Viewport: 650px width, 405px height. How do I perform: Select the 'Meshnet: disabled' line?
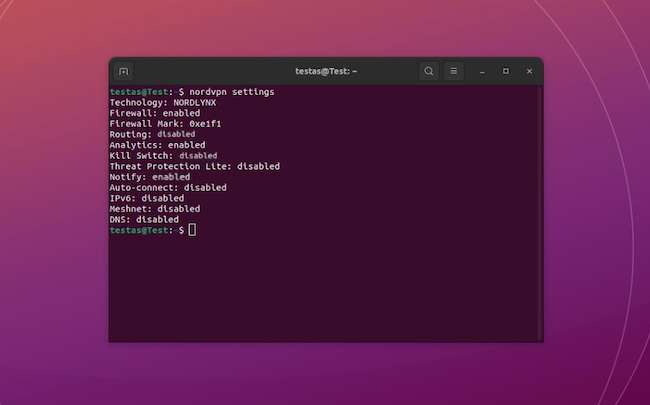(155, 209)
